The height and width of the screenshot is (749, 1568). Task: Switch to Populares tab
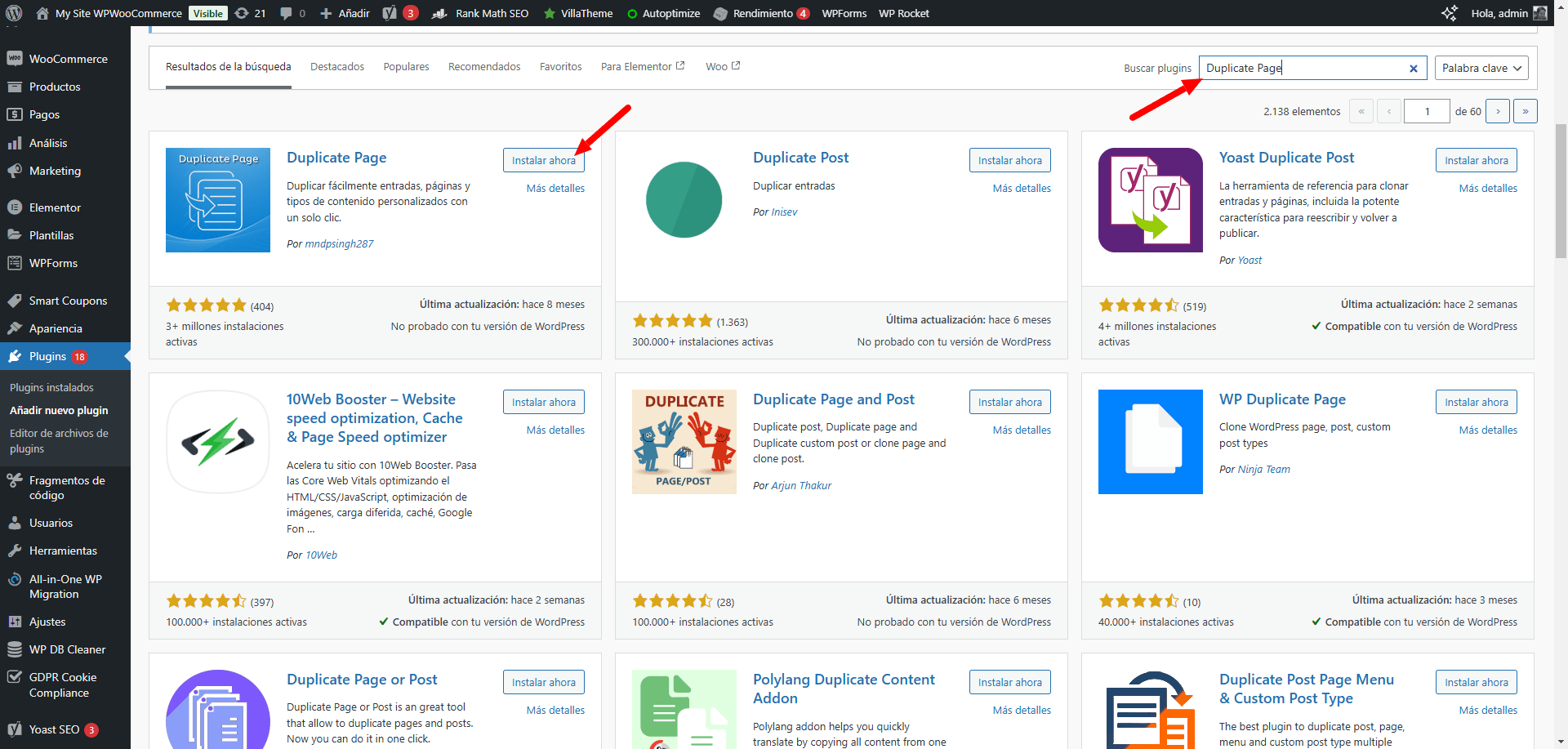tap(406, 67)
